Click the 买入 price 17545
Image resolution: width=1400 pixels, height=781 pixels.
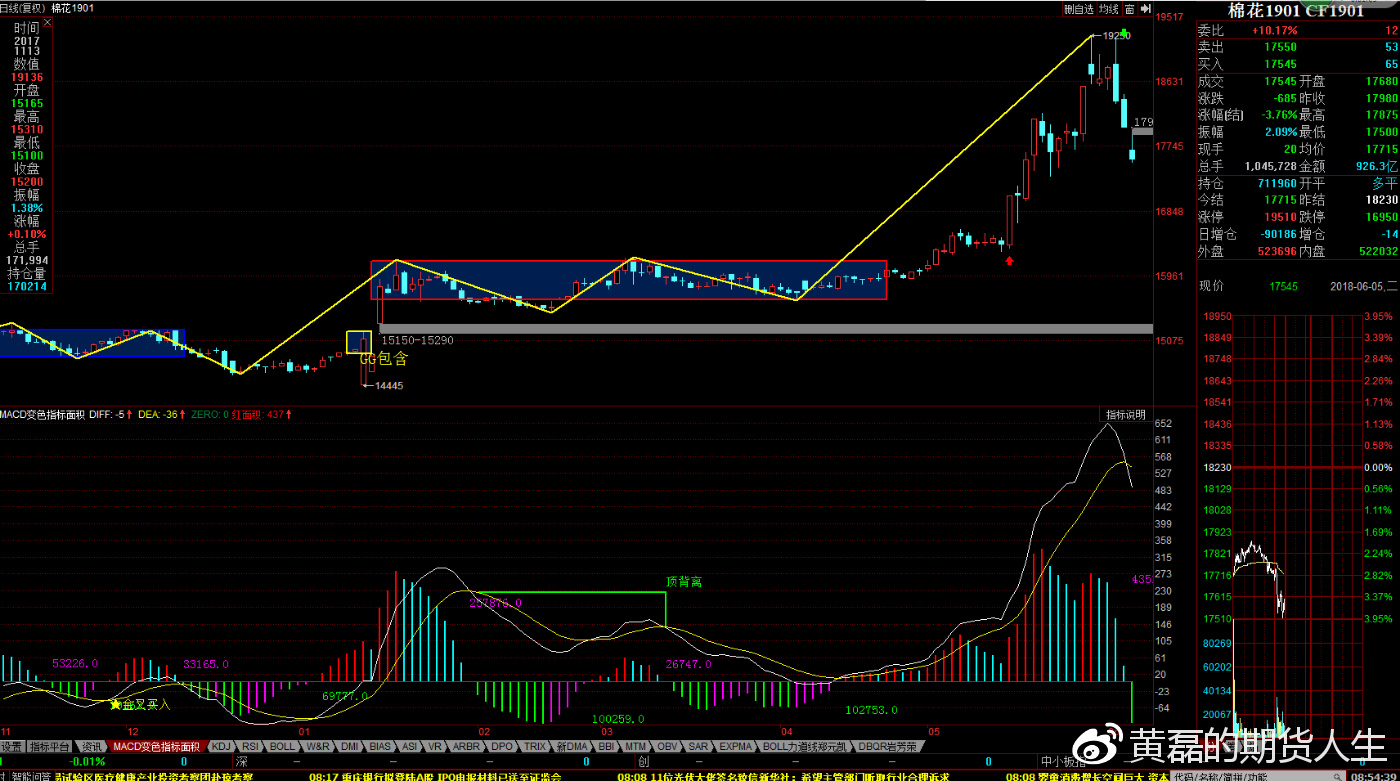[1280, 64]
